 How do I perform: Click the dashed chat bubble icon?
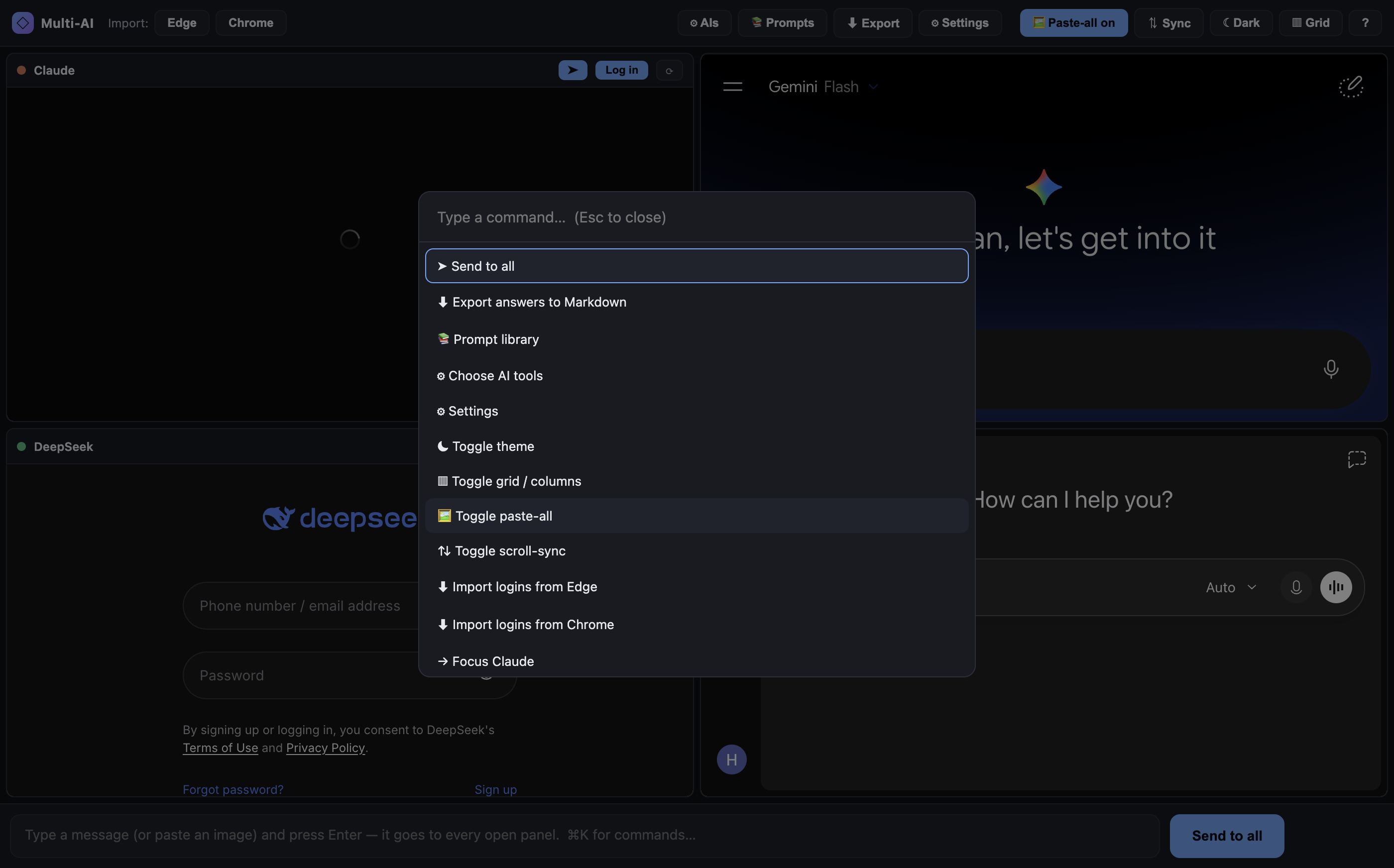[1357, 459]
